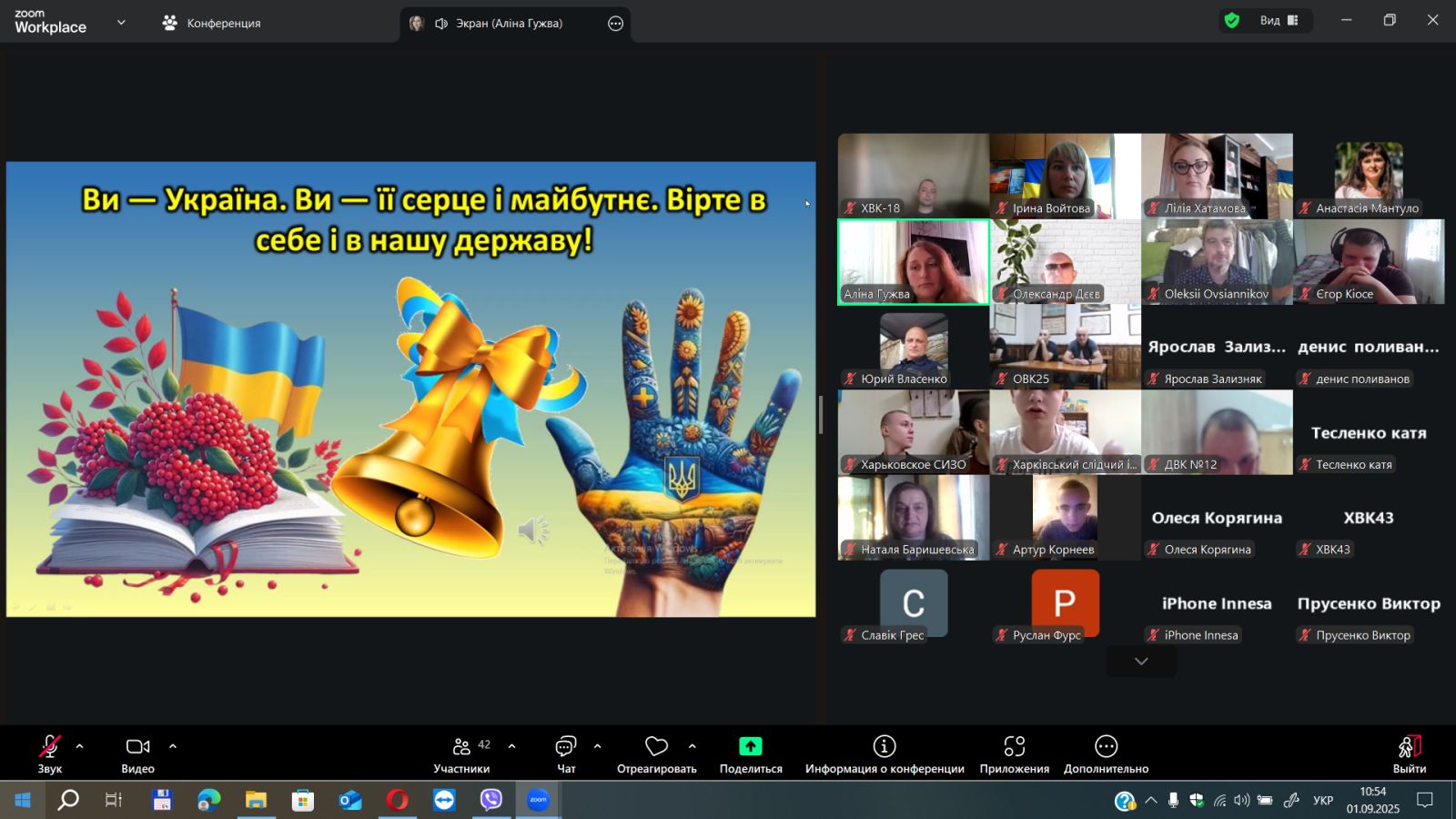
Task: Show more participants with down chevron
Action: pyautogui.click(x=1141, y=662)
